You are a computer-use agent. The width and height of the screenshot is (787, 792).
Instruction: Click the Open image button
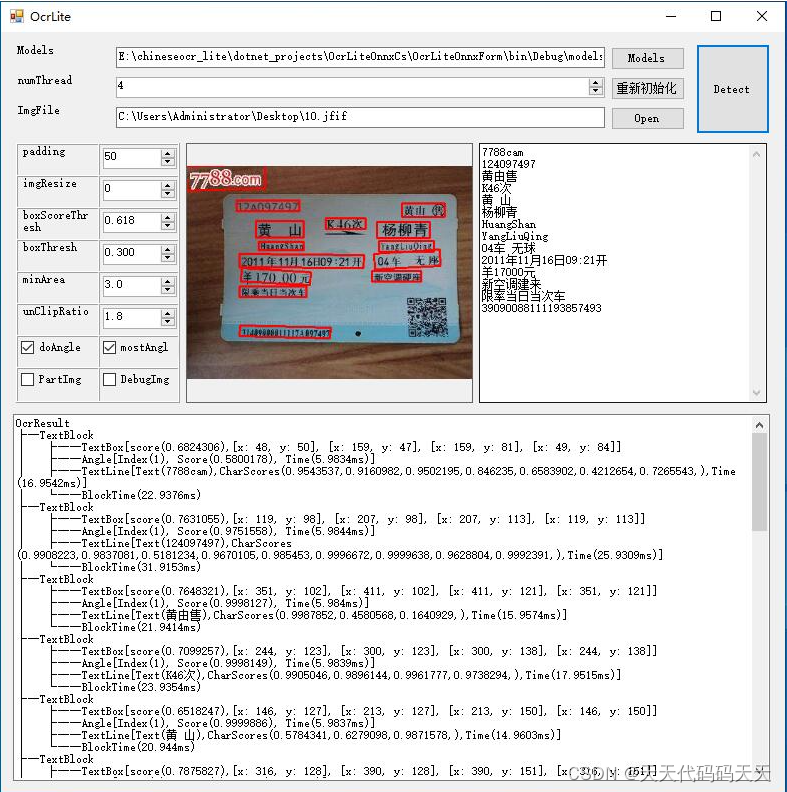click(x=647, y=119)
